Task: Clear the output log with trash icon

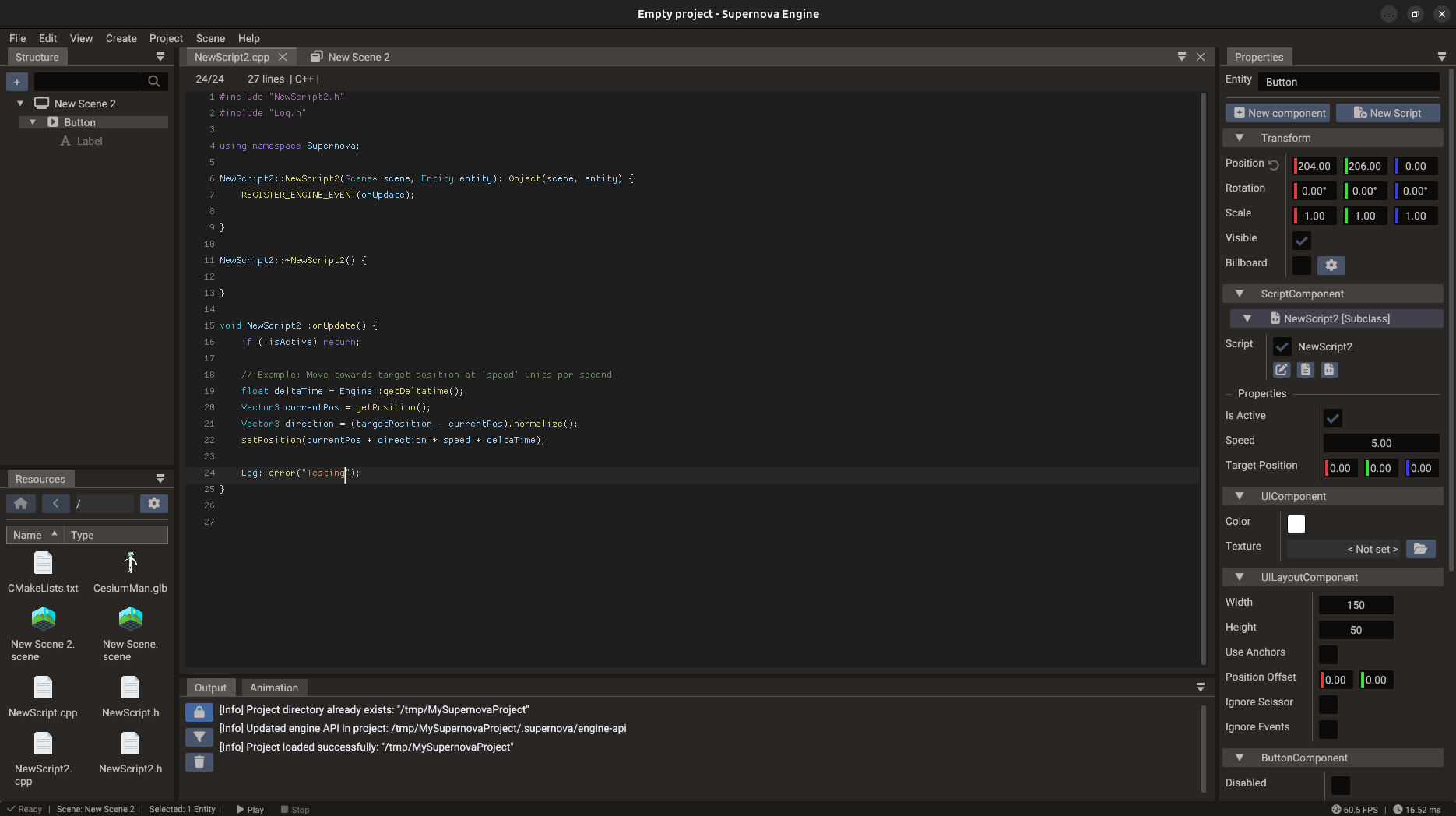Action: [199, 762]
